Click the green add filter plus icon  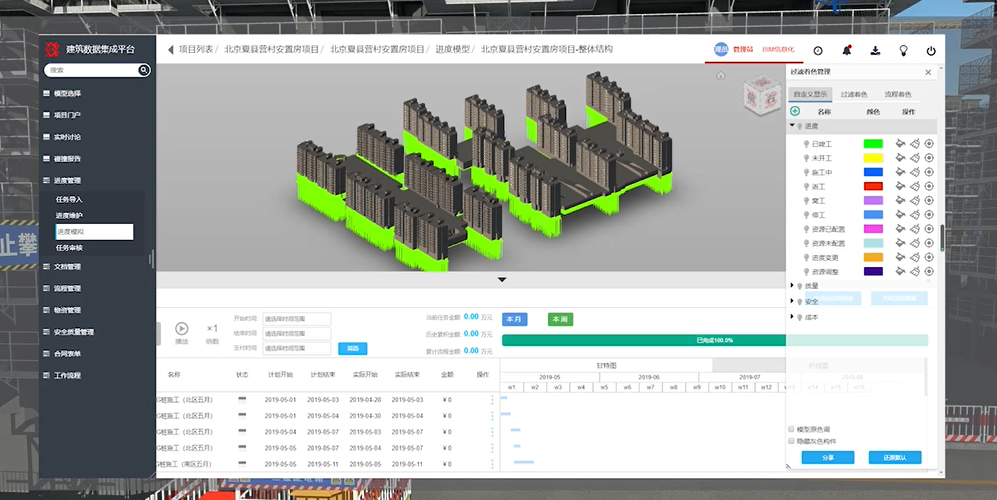coord(795,111)
